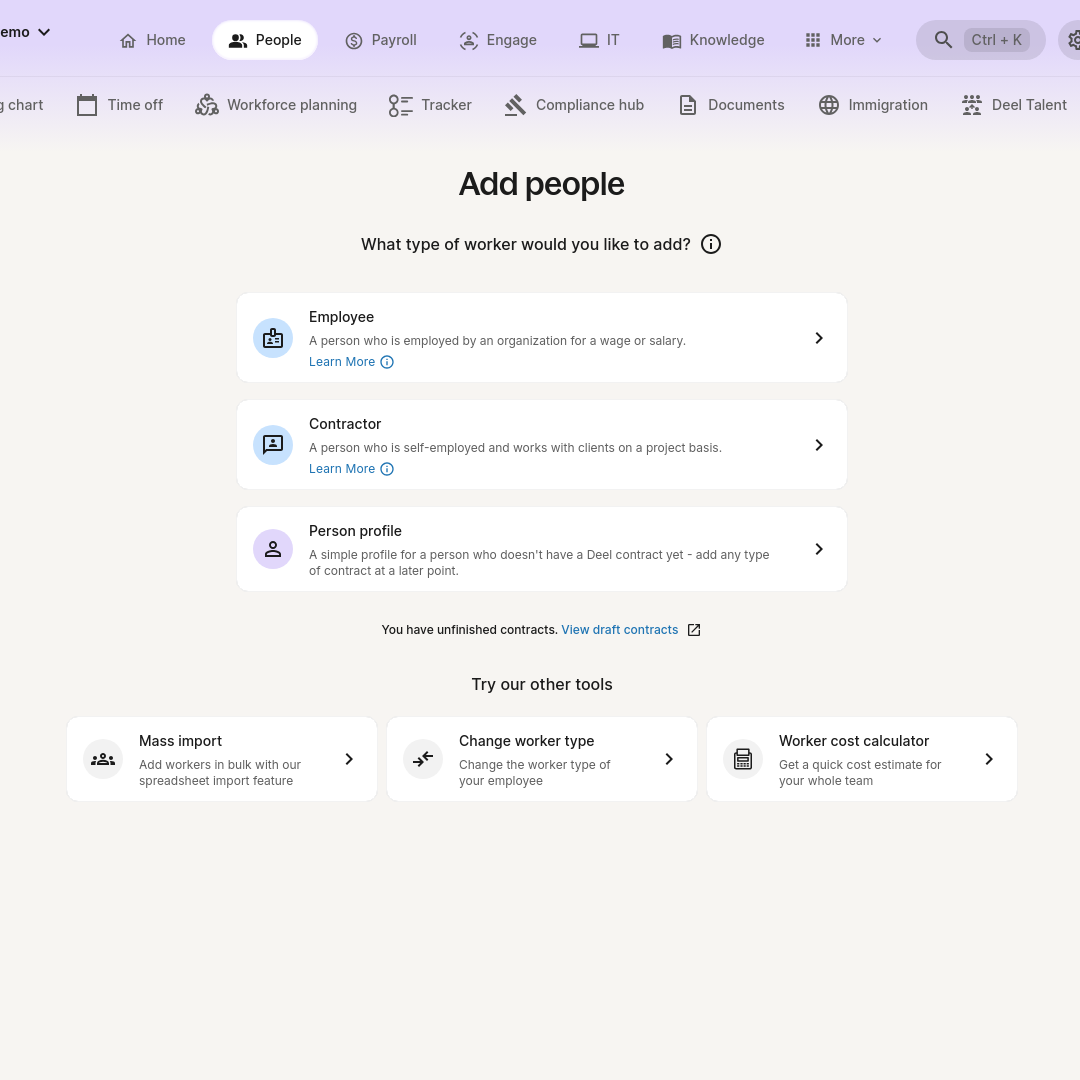Click the Worker cost calculator icon
Viewport: 1080px width, 1080px height.
pos(743,759)
